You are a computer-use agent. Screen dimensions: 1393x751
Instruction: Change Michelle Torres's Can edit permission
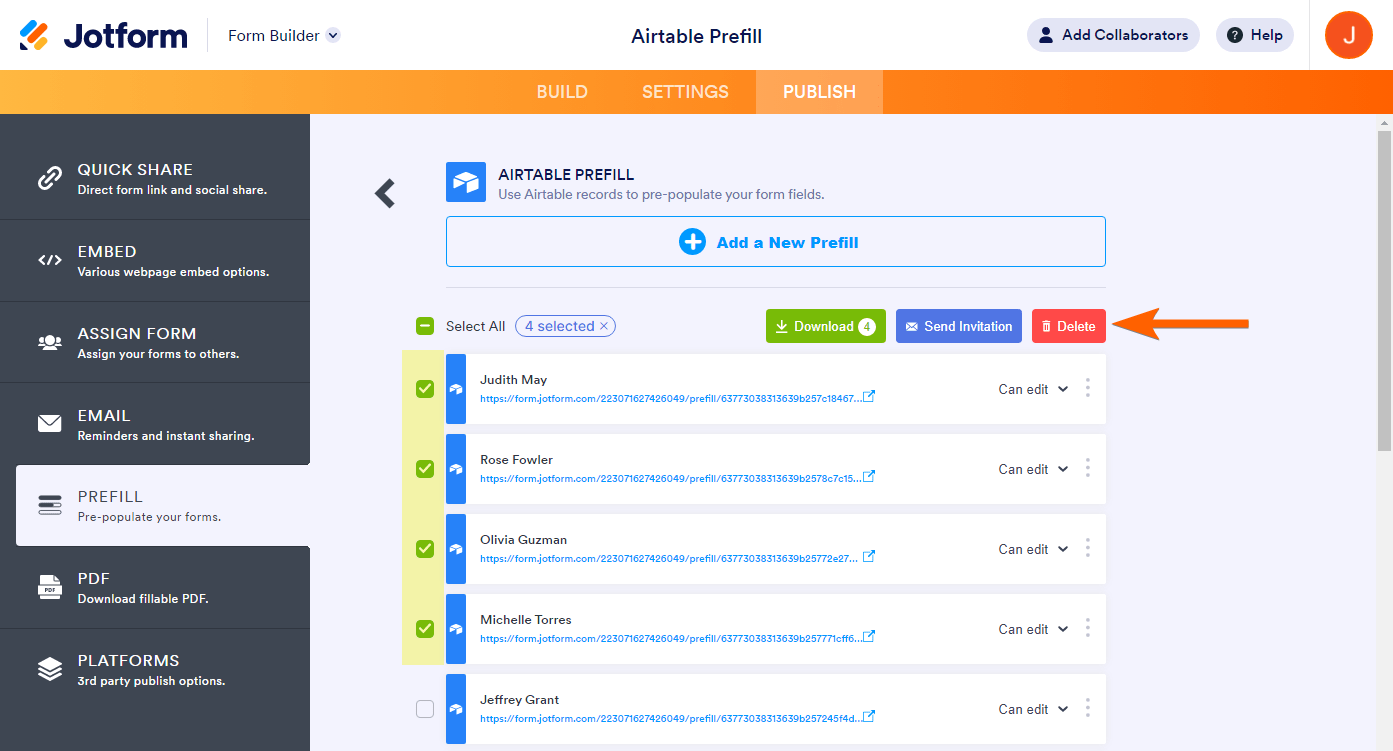1033,629
